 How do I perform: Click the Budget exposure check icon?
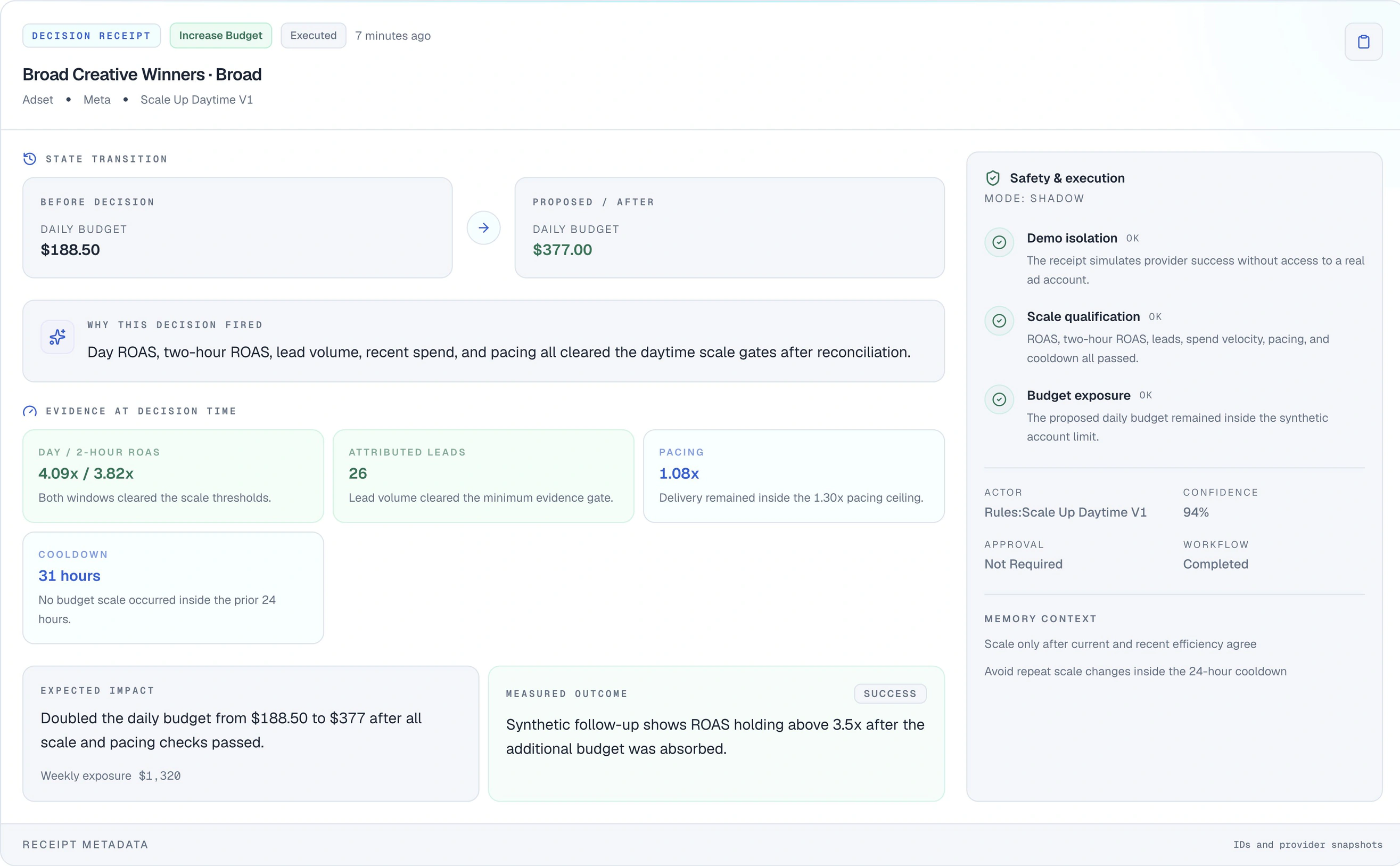click(999, 399)
